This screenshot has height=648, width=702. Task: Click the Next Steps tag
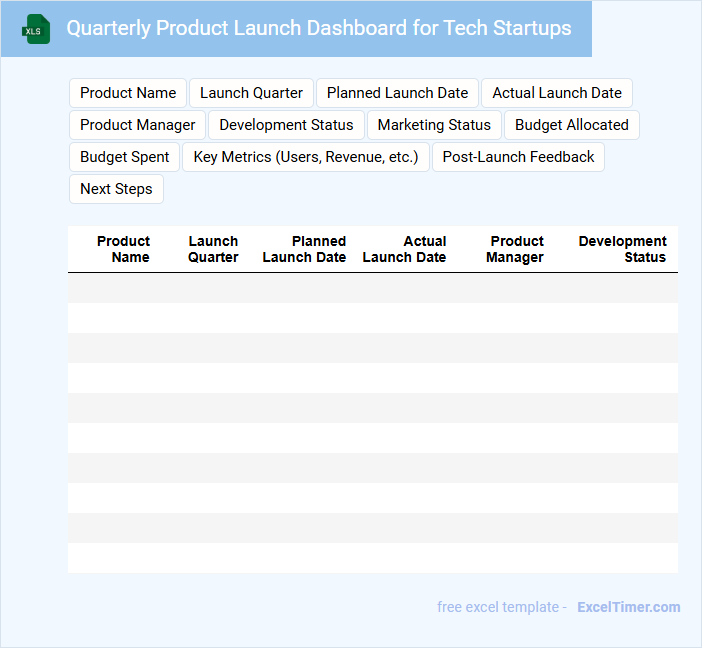(116, 189)
